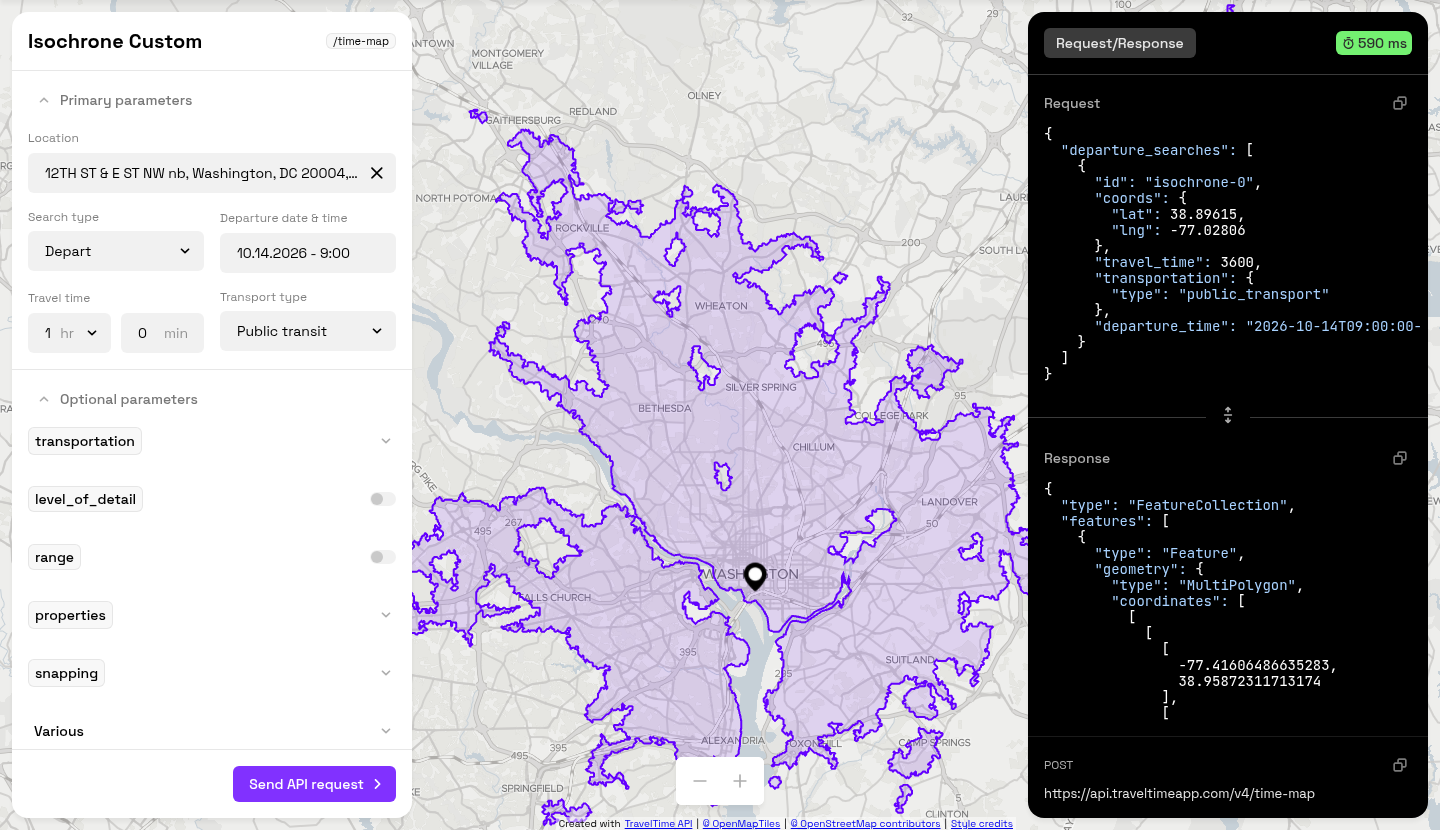Open the OpenMapTiles attribution link

click(x=741, y=824)
